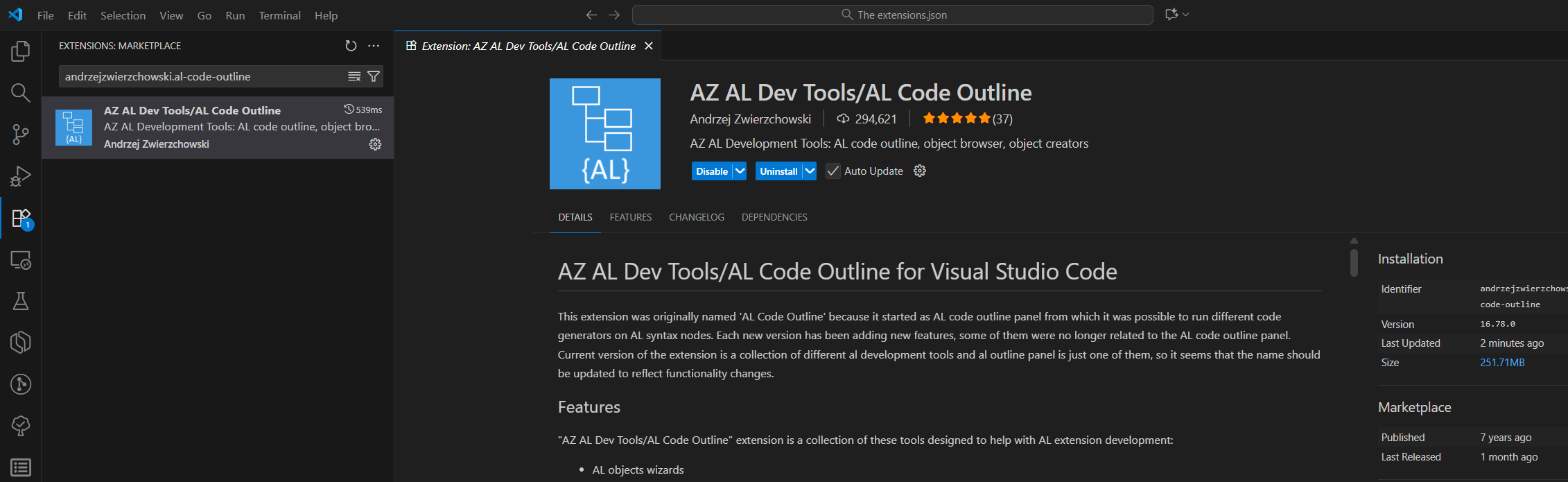Expand the Uninstall button dropdown arrow
The image size is (1568, 482).
tap(810, 171)
